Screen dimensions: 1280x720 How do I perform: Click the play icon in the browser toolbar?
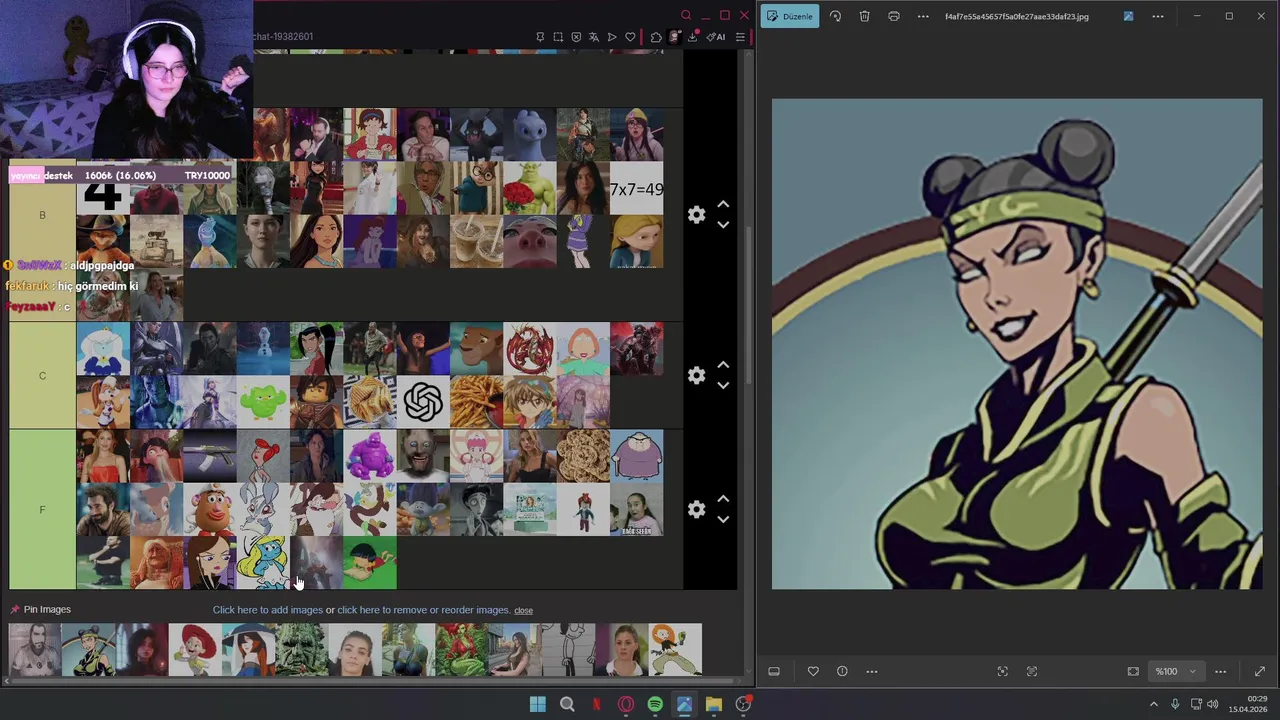click(x=612, y=37)
